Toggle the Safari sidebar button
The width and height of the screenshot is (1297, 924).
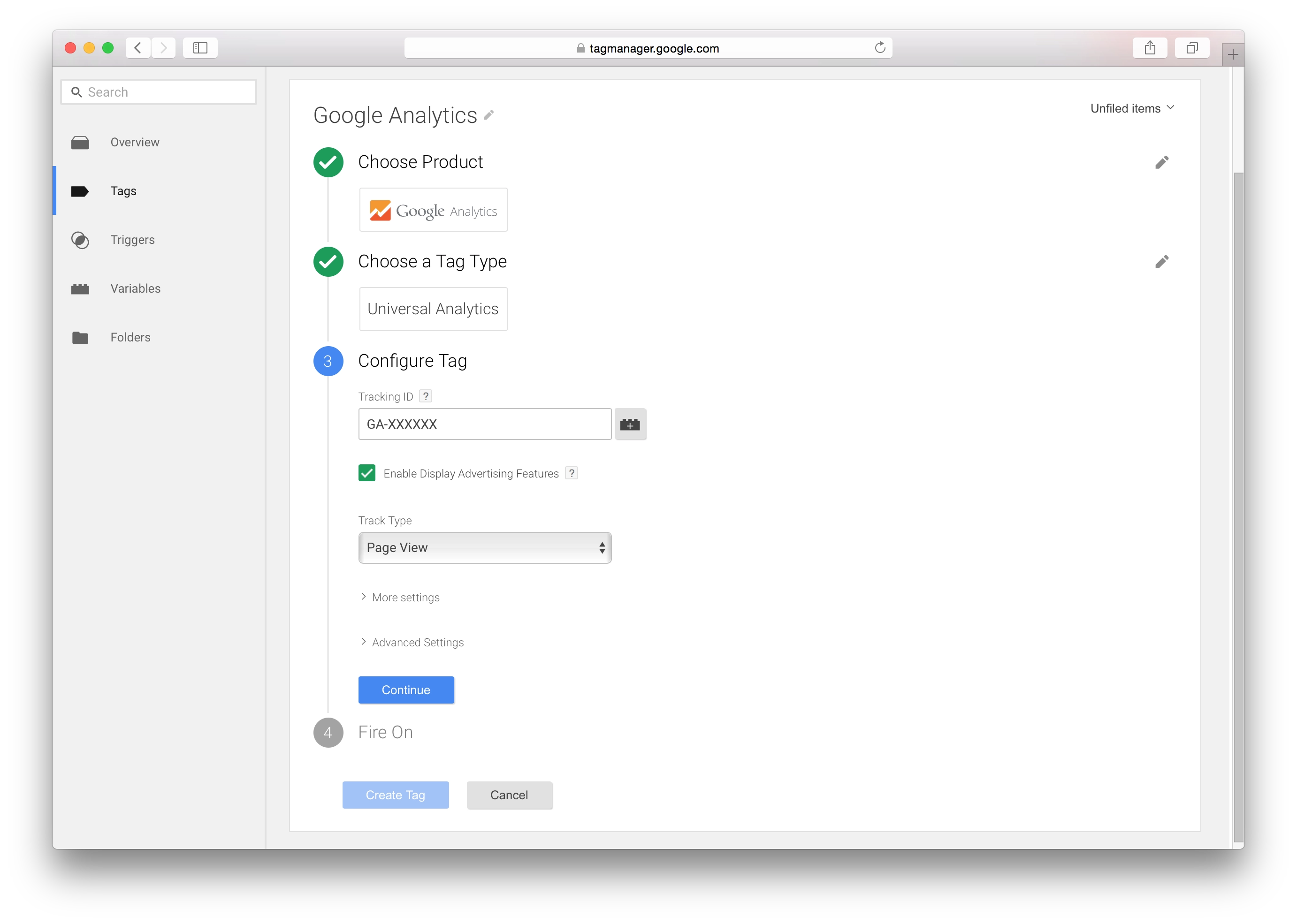click(x=200, y=48)
